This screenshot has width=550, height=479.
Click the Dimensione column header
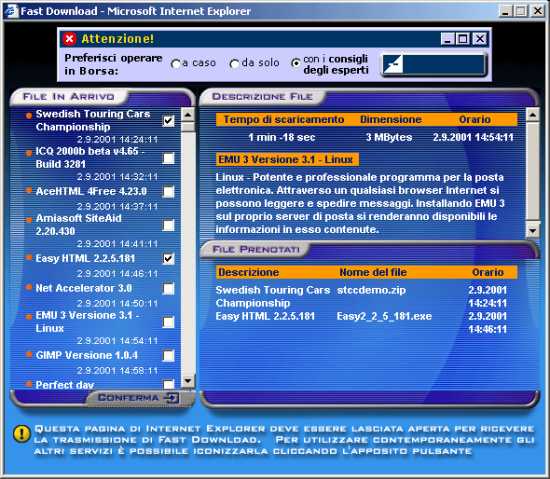tap(391, 120)
